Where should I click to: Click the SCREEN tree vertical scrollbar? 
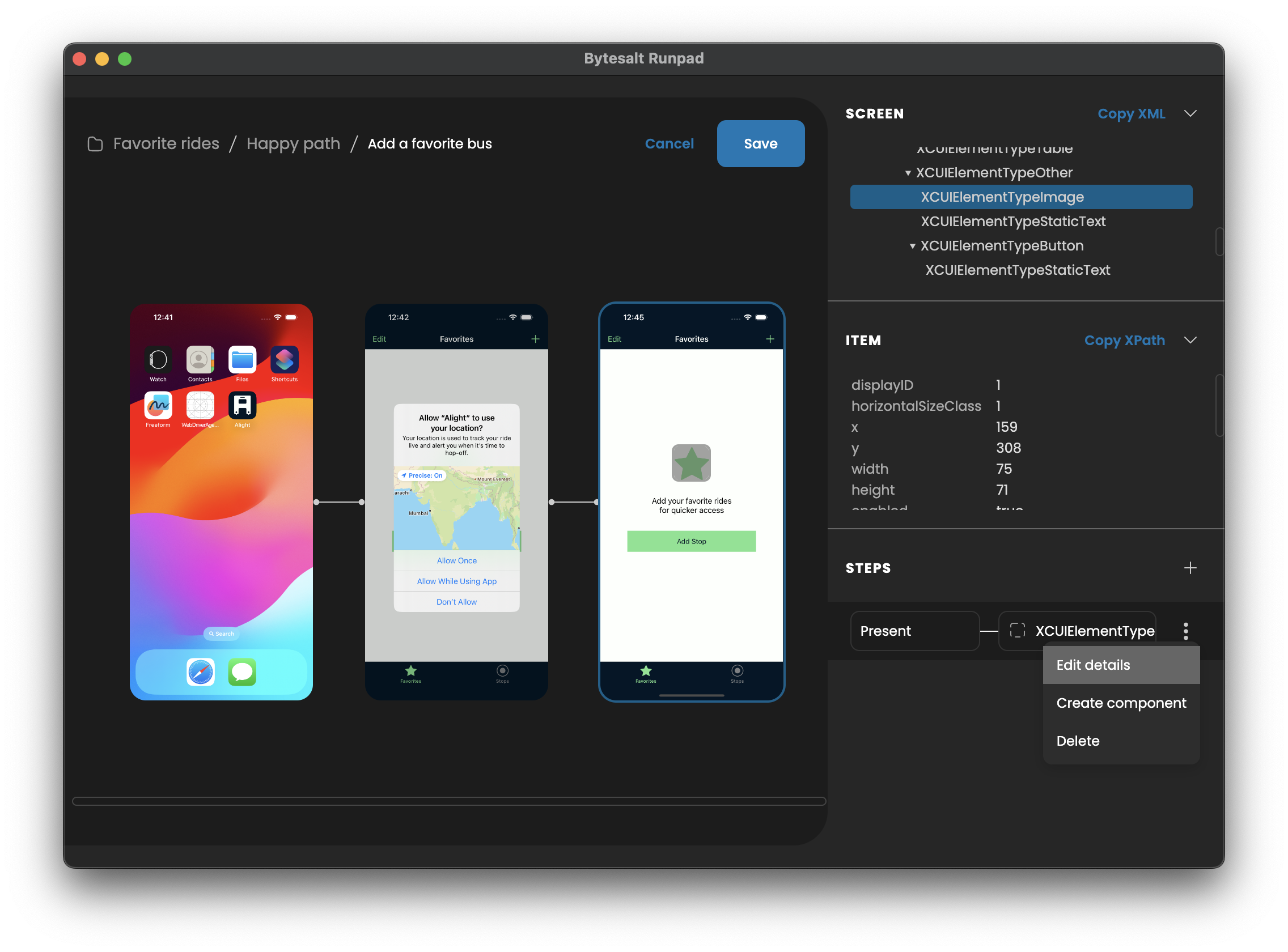(x=1219, y=242)
